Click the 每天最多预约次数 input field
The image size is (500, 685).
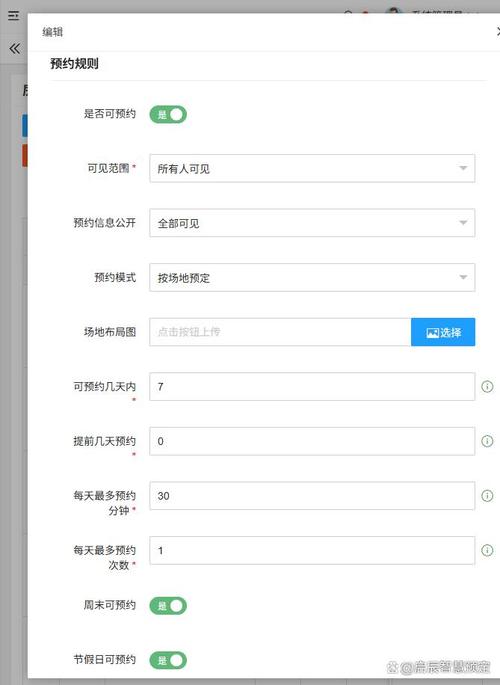[312, 550]
